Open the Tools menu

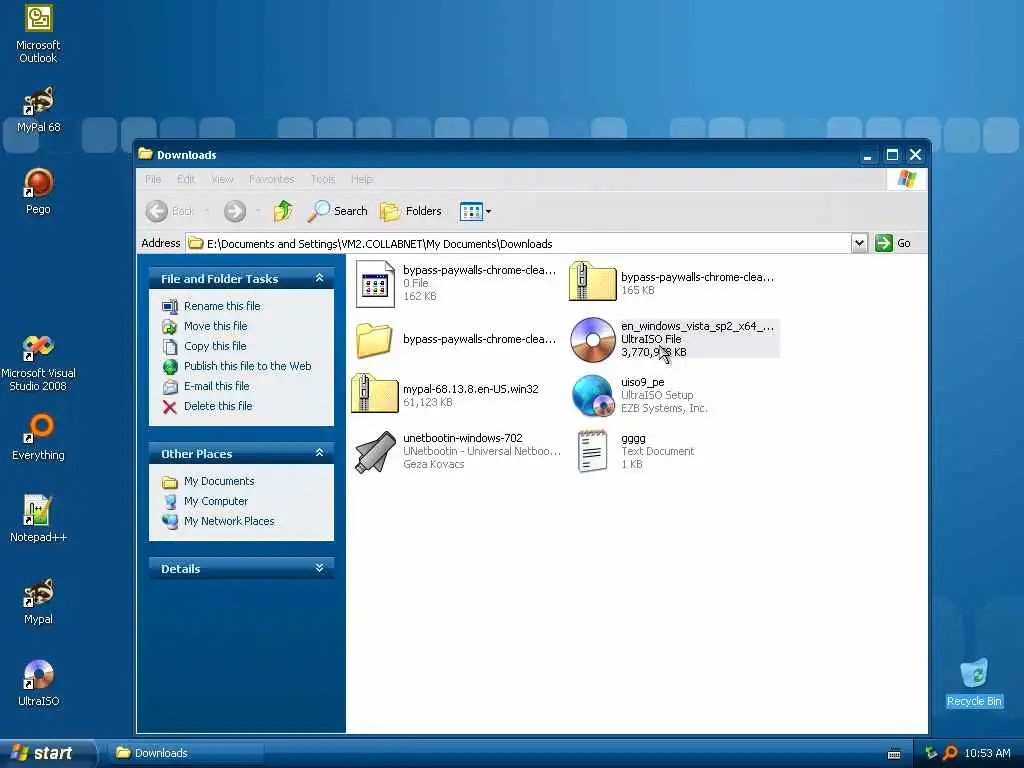(323, 179)
